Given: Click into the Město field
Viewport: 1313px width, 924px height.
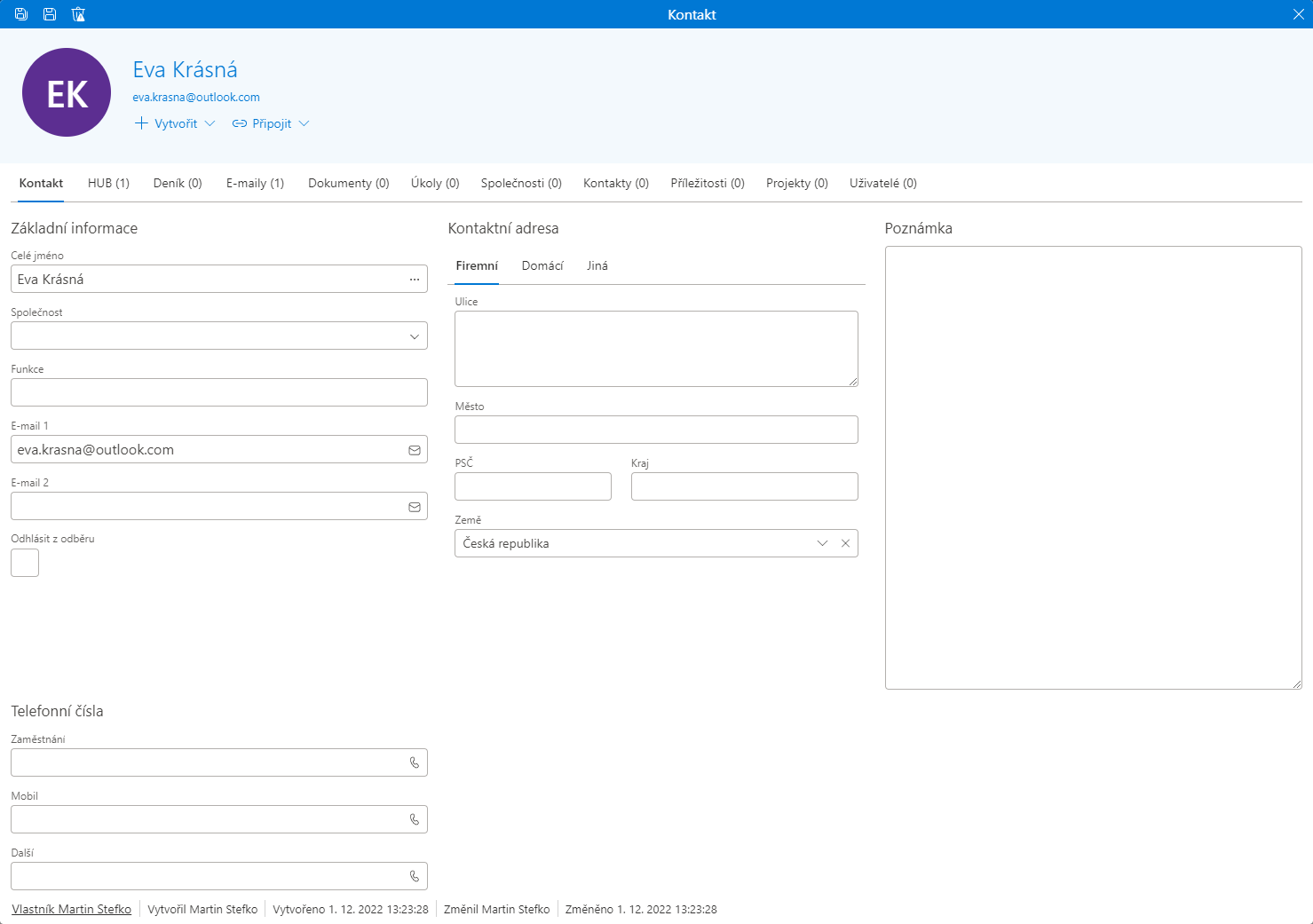Looking at the screenshot, I should pos(656,430).
